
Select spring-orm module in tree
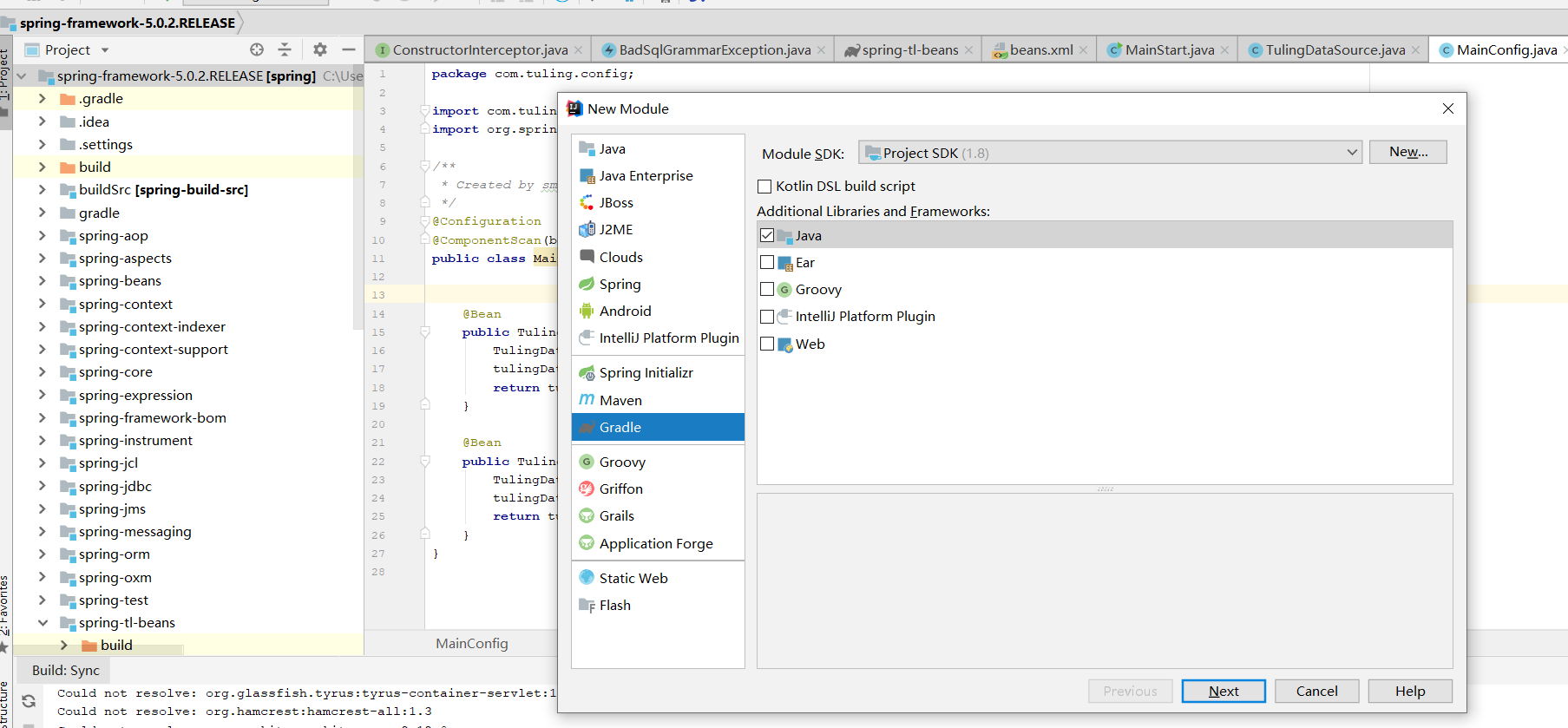pyautogui.click(x=114, y=554)
